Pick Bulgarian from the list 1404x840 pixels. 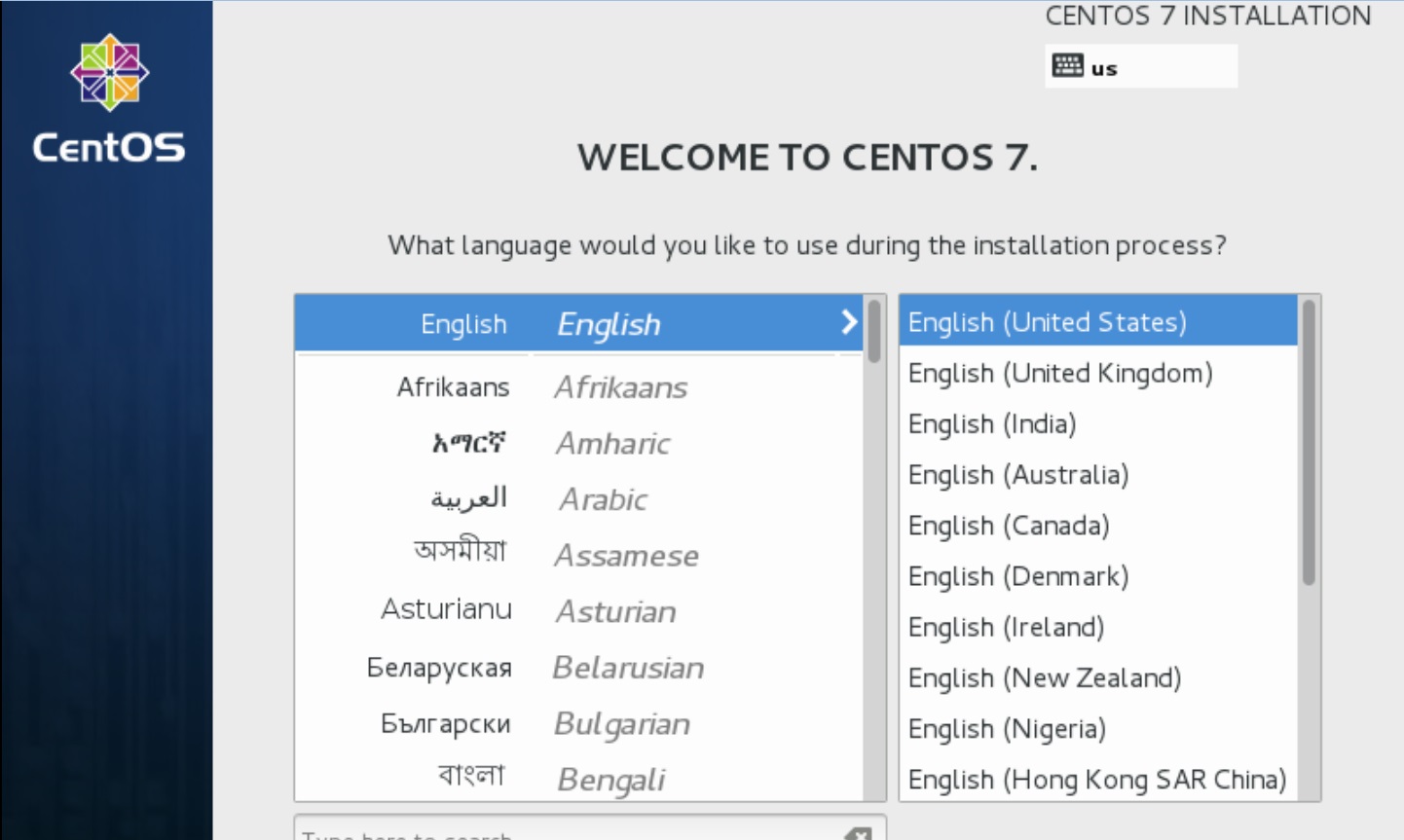(578, 723)
